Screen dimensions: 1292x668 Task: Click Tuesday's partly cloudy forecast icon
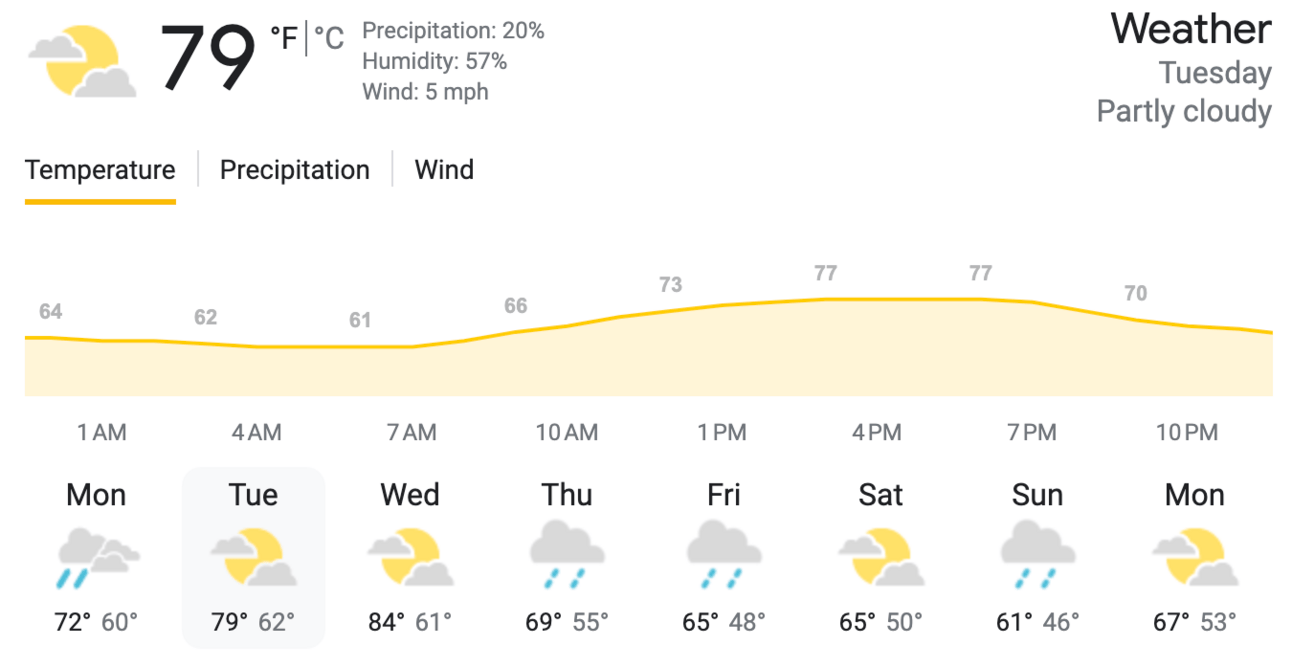click(253, 557)
